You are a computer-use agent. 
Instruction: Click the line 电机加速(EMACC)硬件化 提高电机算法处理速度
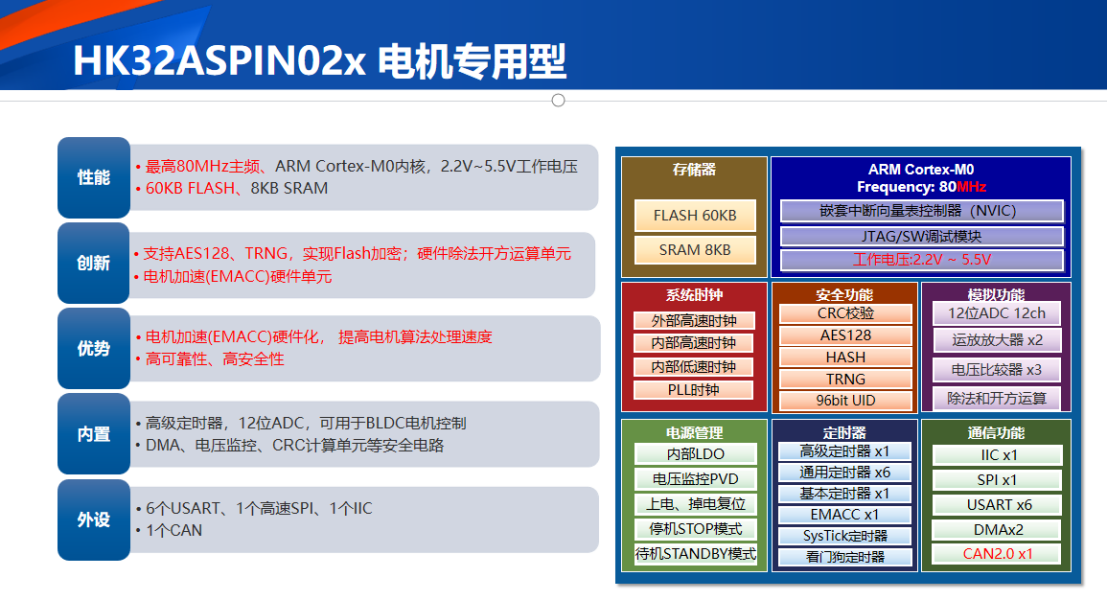click(318, 337)
